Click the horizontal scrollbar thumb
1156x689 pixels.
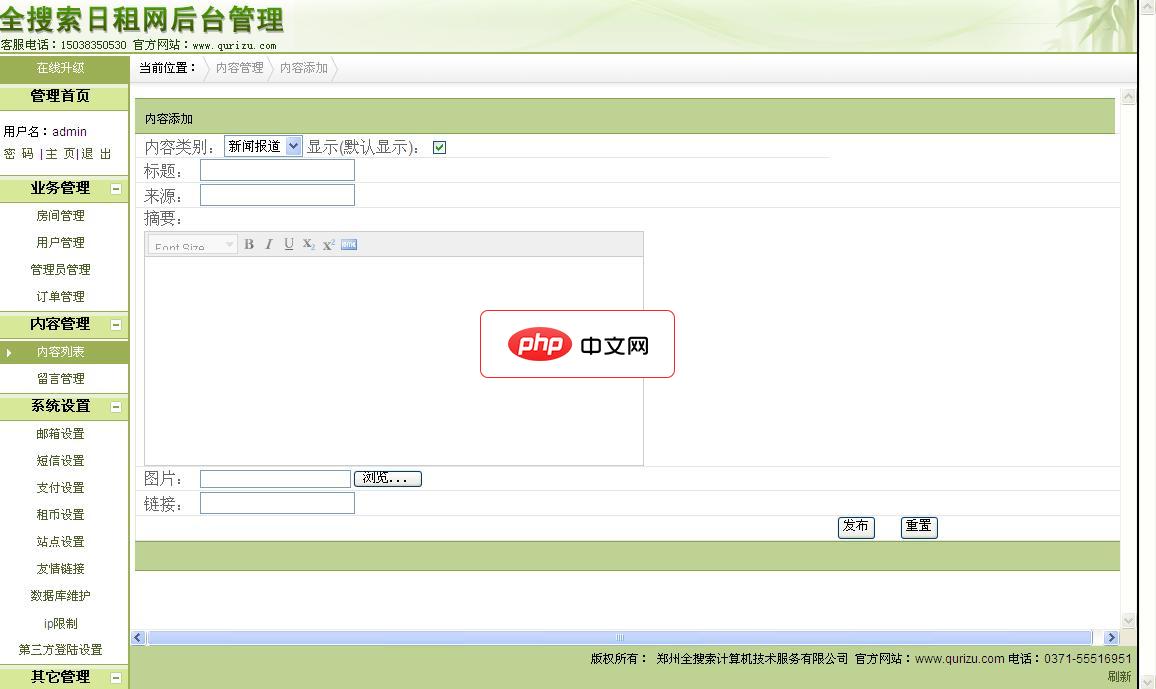[x=620, y=637]
